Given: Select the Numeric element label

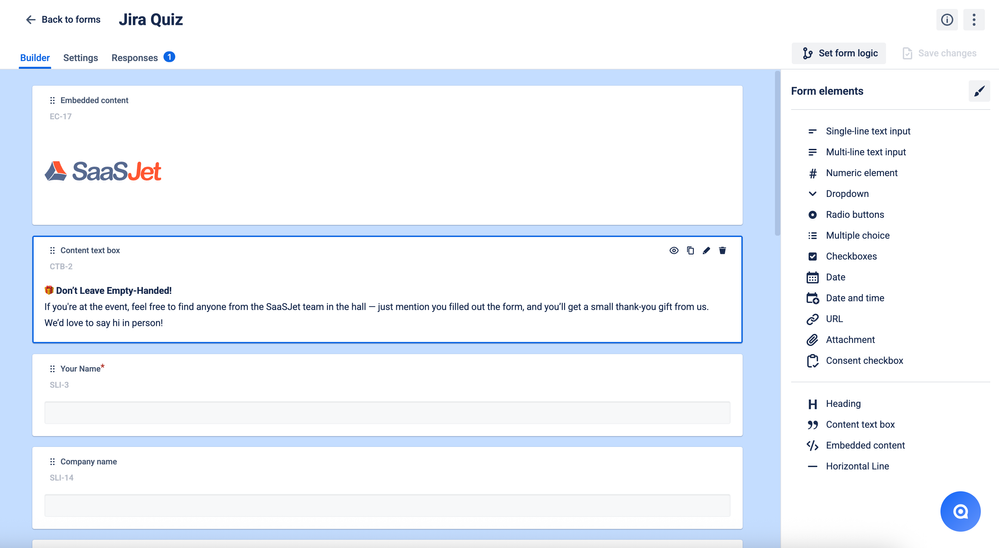Looking at the screenshot, I should (x=861, y=173).
